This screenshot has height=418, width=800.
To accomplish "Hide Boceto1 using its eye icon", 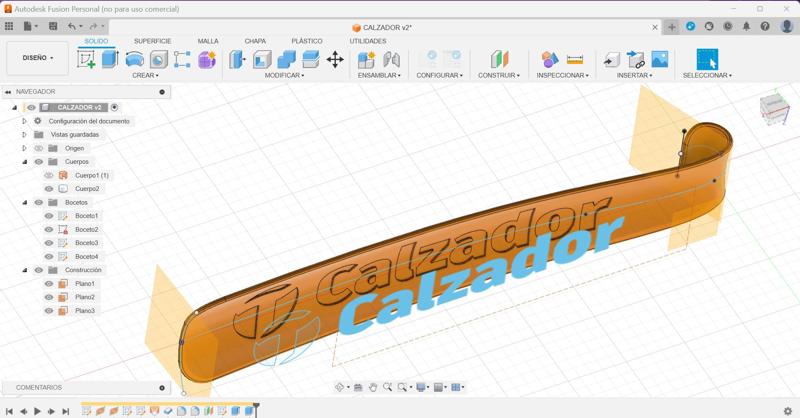I will [x=48, y=216].
